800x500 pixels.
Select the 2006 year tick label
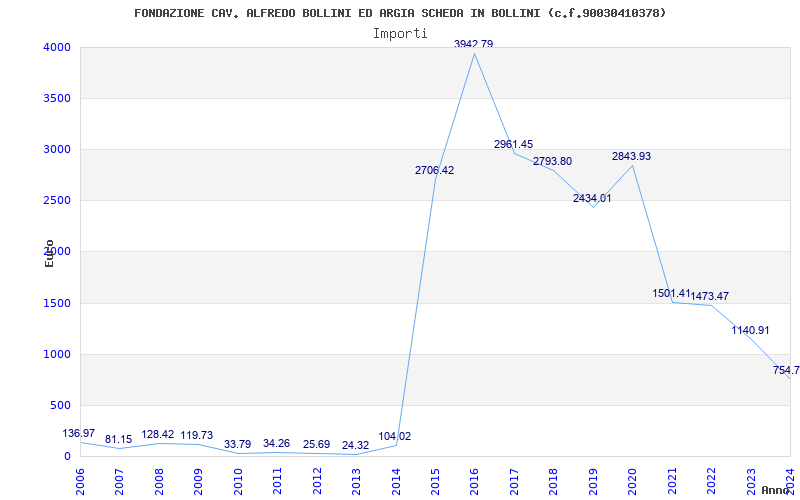[x=80, y=481]
